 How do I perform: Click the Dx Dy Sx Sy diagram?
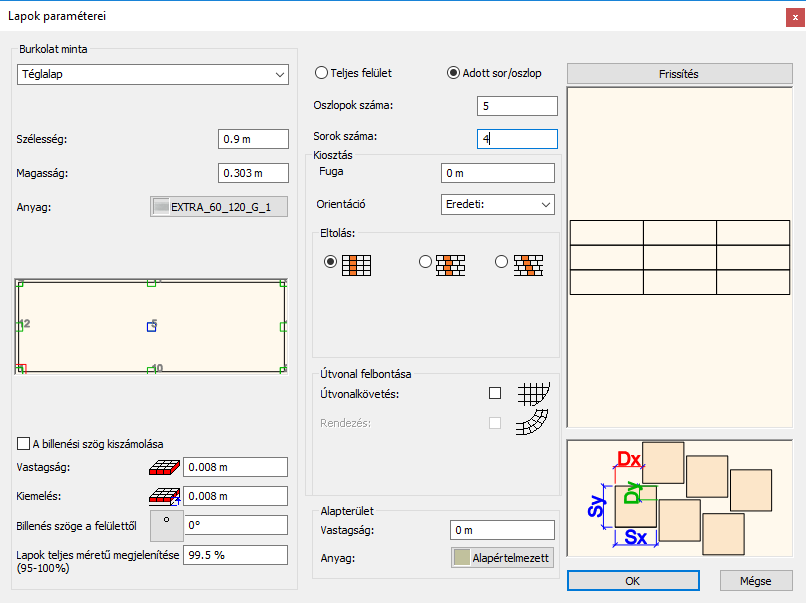(x=680, y=498)
